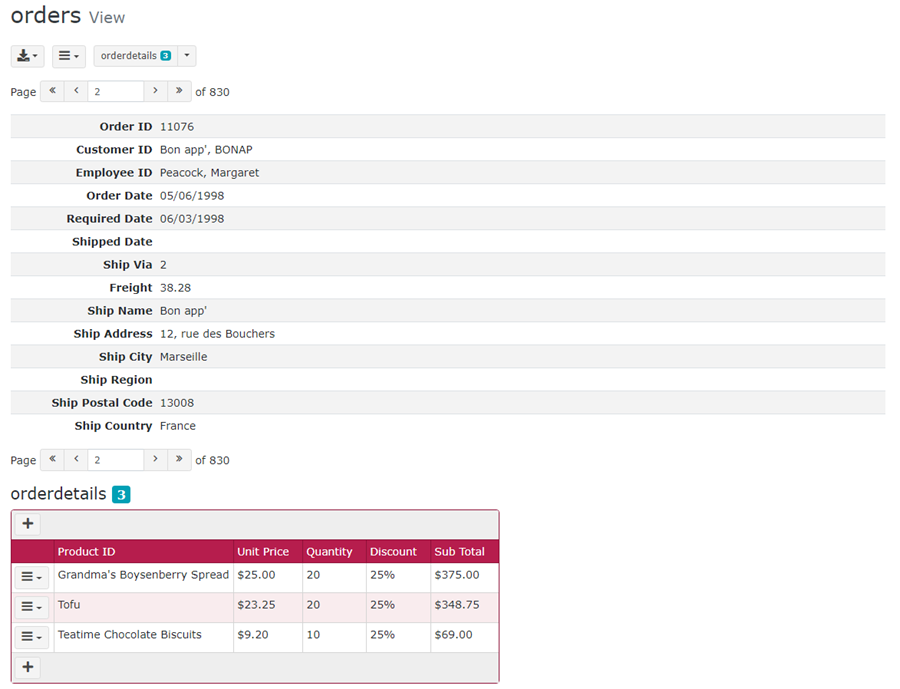Image resolution: width=900 pixels, height=689 pixels.
Task: Click the page number field in top pager
Action: (115, 91)
